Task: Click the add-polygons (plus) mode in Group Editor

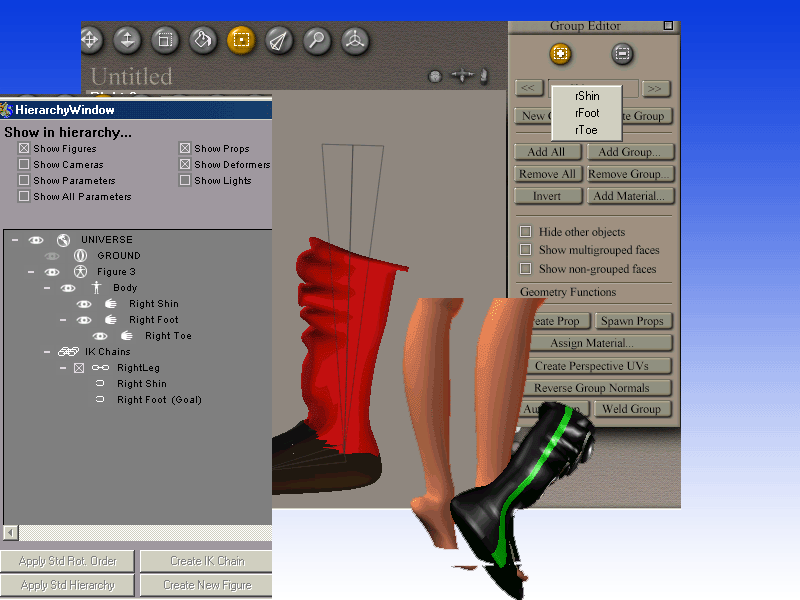Action: point(561,53)
